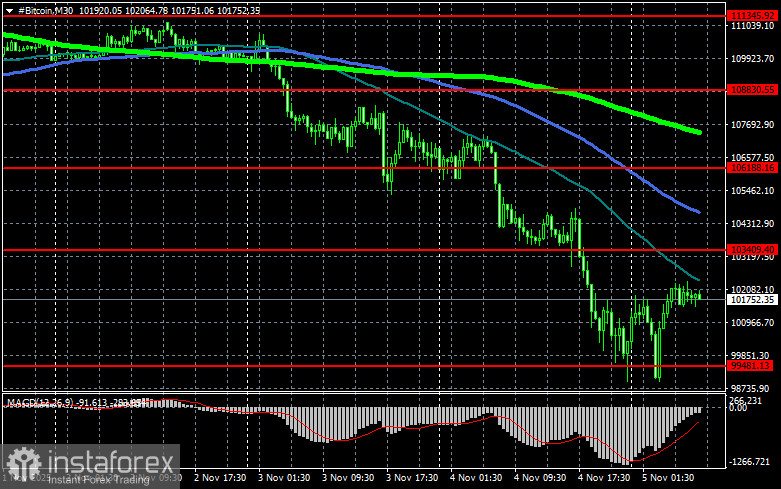Select the red level label 106188.16
The height and width of the screenshot is (489, 781).
click(x=752, y=168)
